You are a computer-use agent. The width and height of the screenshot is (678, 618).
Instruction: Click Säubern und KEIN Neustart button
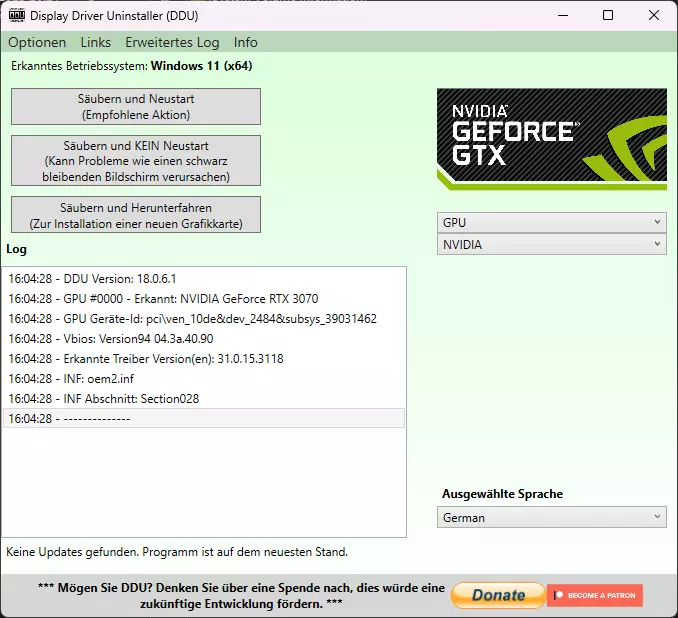136,161
